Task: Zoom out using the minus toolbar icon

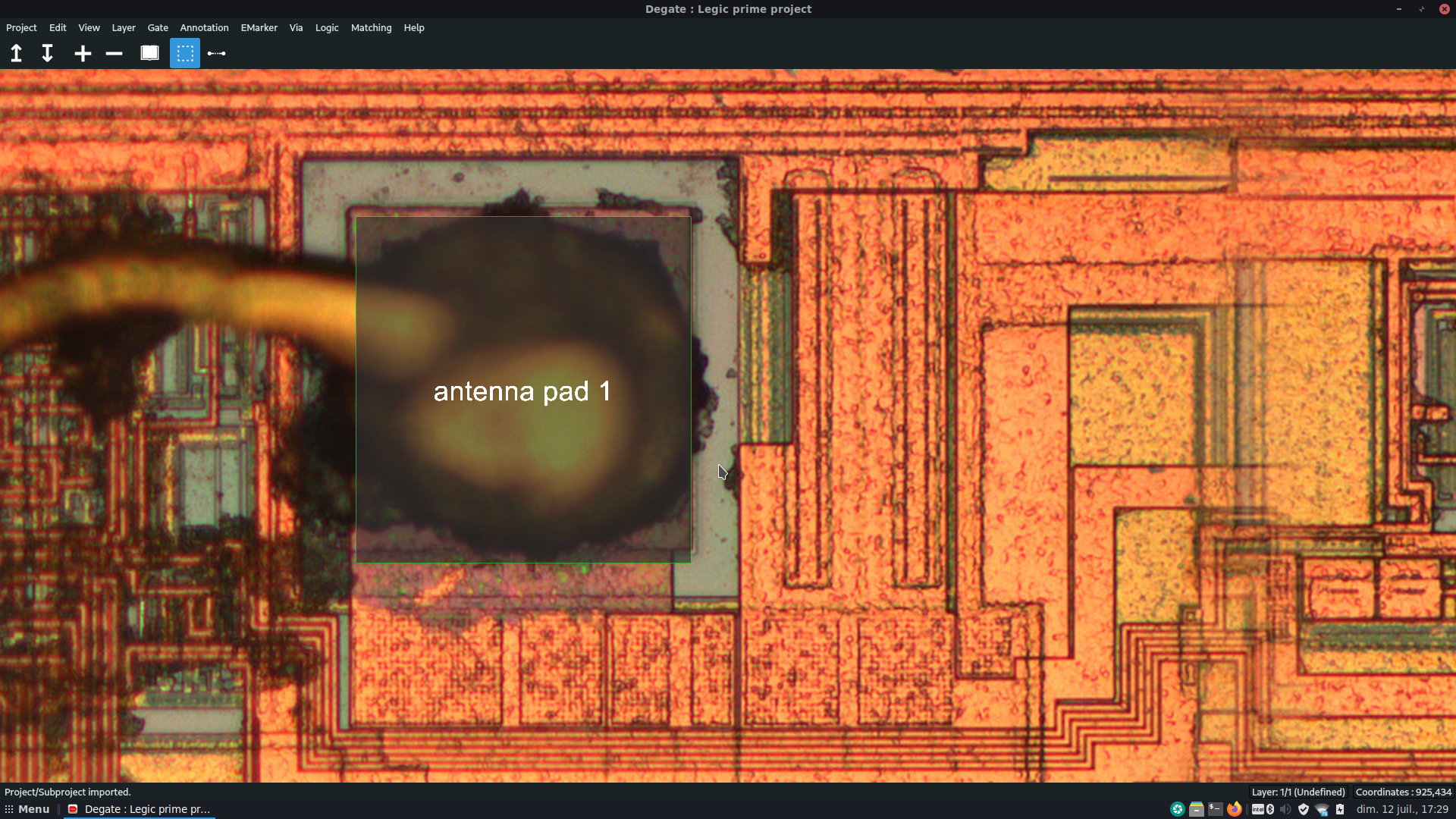Action: 114,53
